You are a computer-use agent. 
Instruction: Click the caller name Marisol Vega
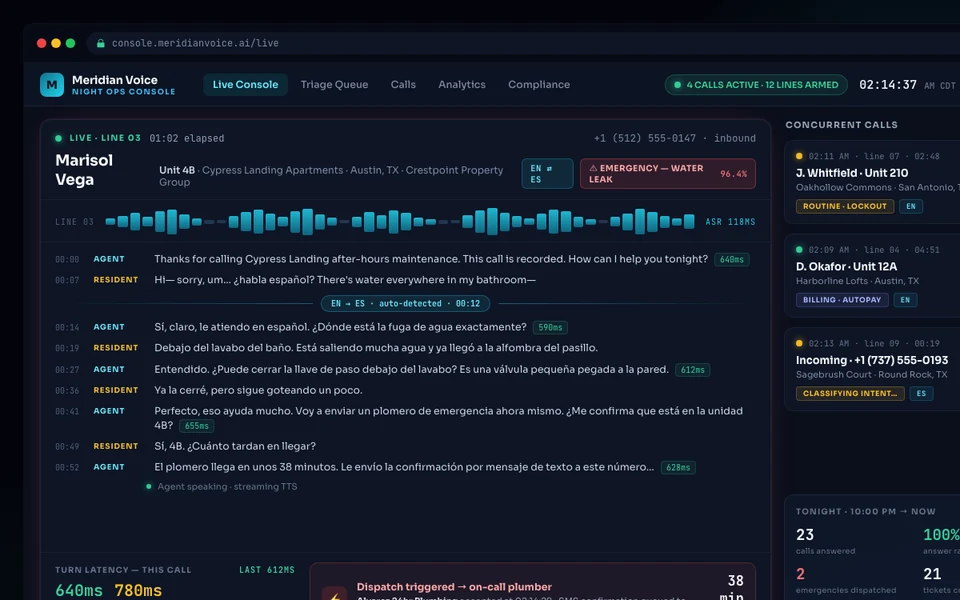pos(84,170)
